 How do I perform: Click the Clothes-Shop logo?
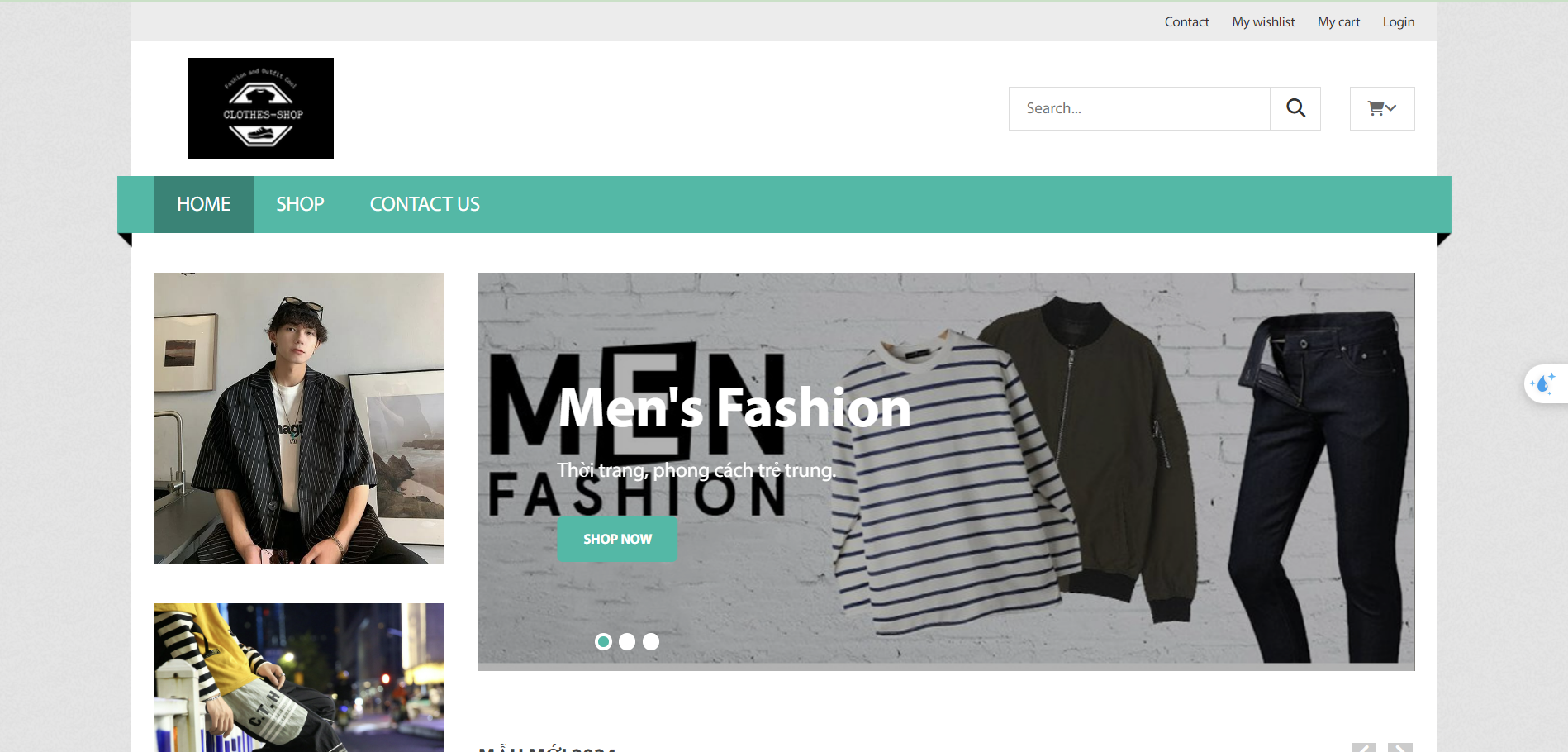261,108
